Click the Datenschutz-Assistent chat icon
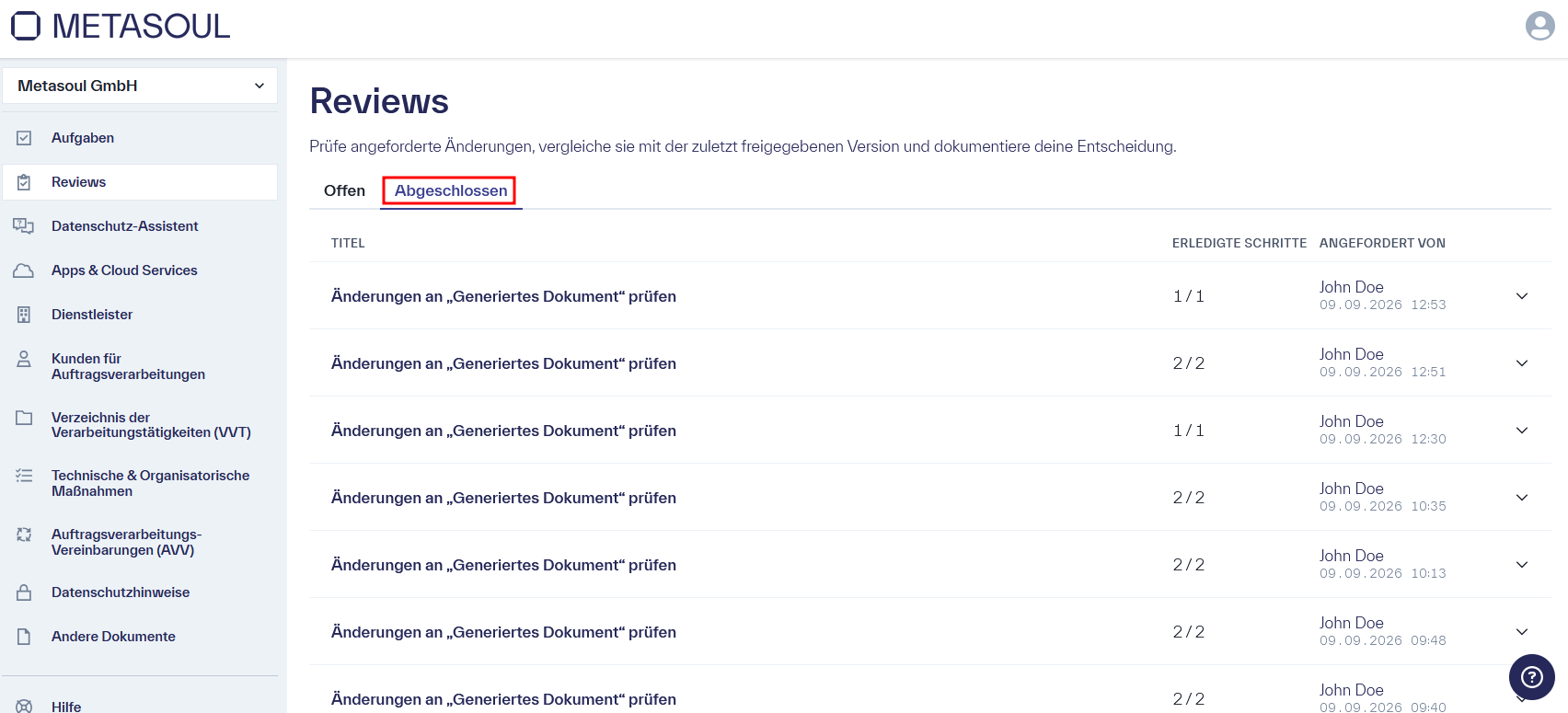This screenshot has width=1568, height=713. [24, 226]
